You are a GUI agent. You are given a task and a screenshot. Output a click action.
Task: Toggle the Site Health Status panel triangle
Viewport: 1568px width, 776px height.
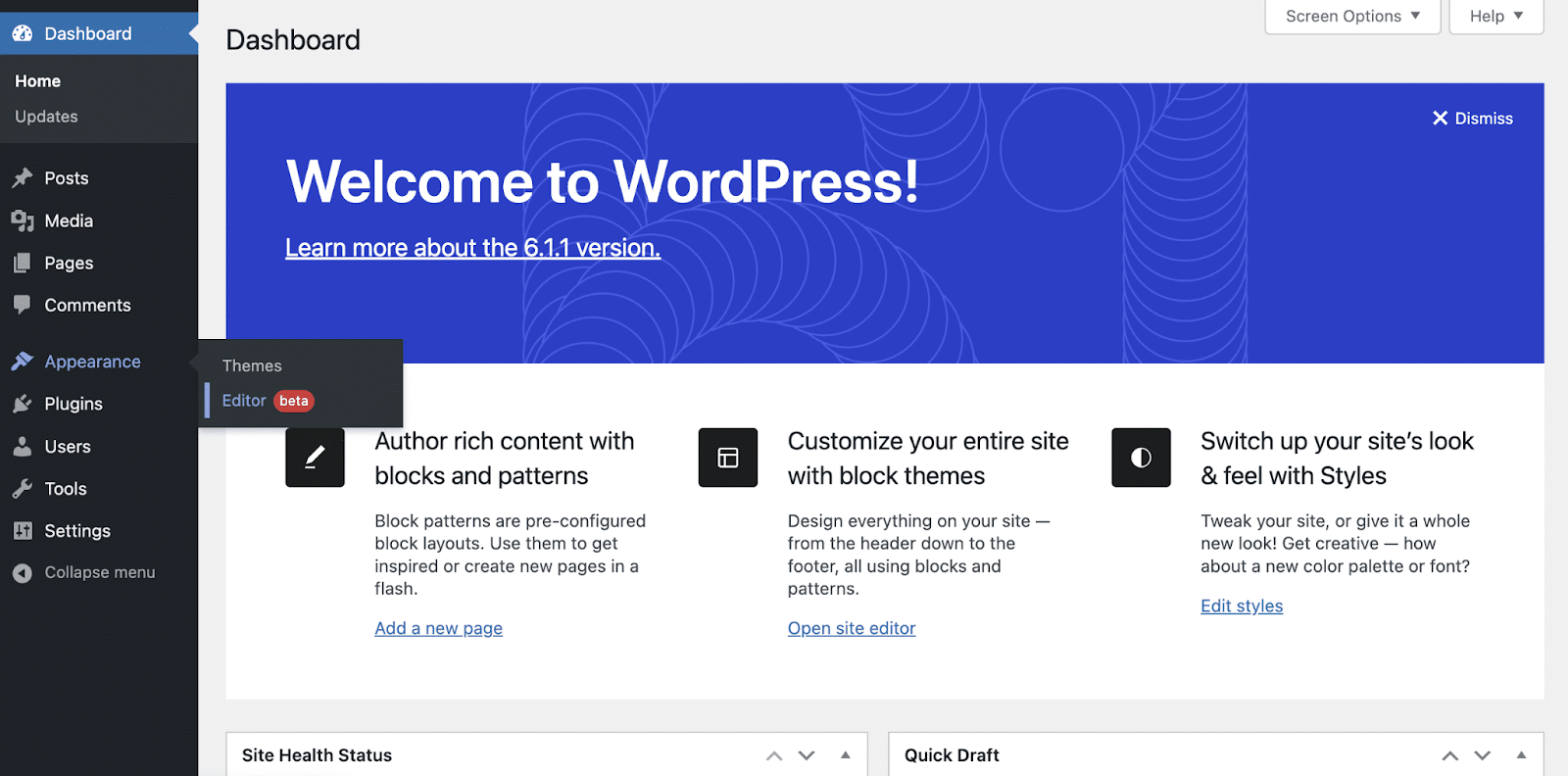846,755
